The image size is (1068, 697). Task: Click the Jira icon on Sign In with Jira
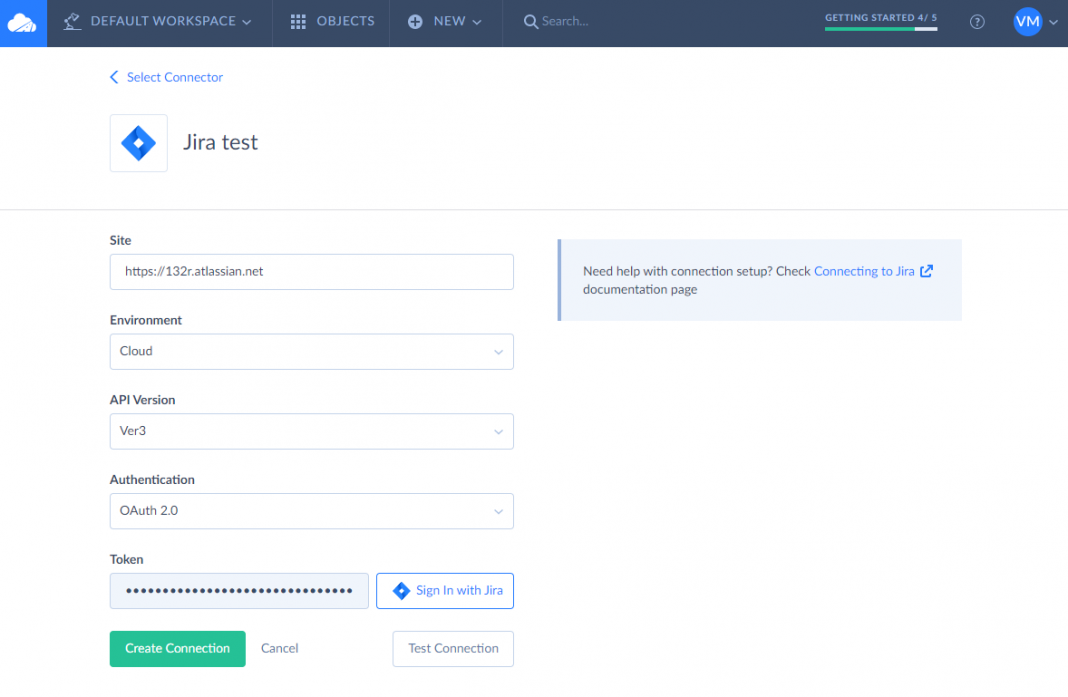404,590
